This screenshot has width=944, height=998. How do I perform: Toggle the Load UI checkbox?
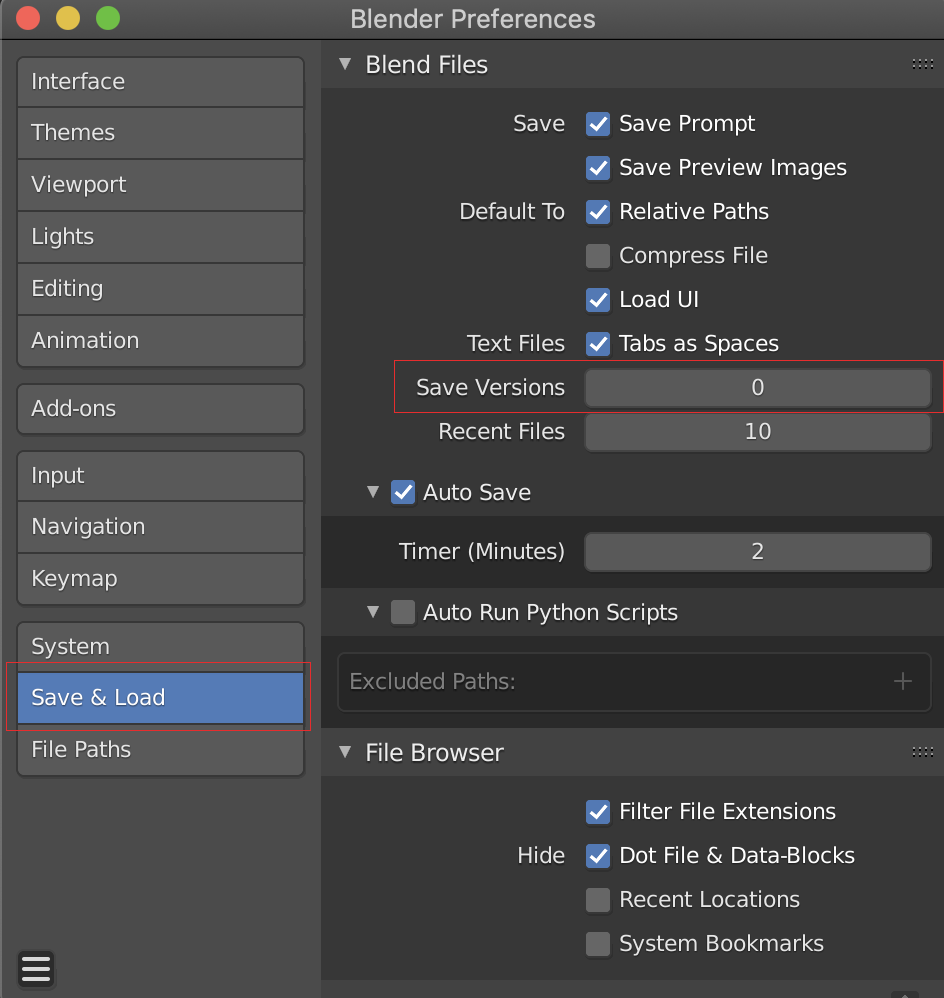(598, 300)
